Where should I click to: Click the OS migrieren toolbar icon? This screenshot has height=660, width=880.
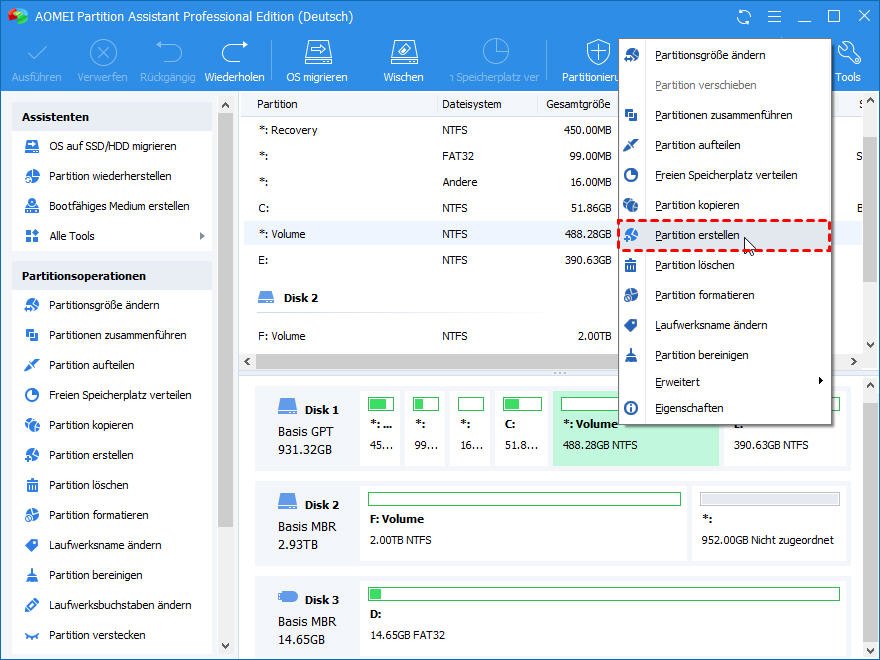point(317,60)
